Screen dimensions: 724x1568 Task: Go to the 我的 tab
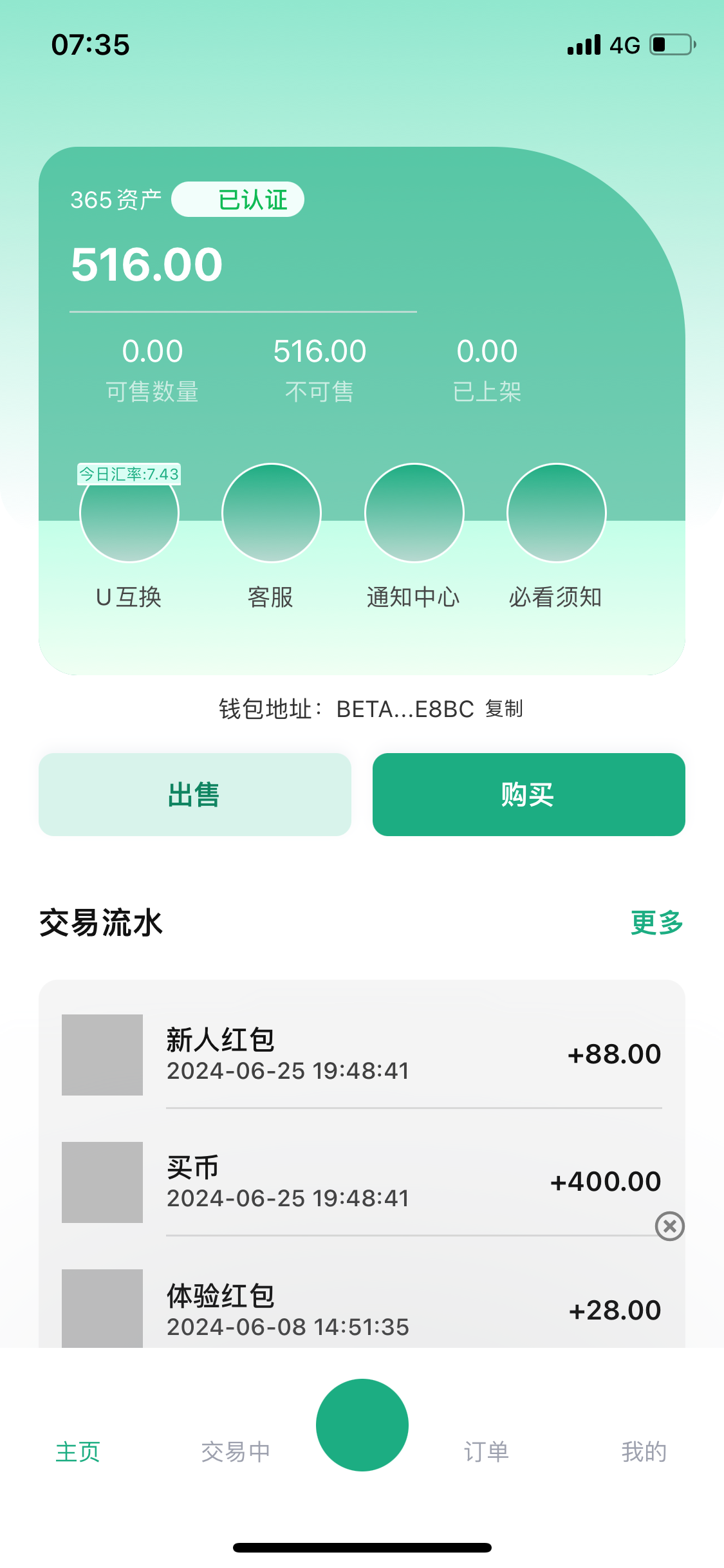point(644,1451)
